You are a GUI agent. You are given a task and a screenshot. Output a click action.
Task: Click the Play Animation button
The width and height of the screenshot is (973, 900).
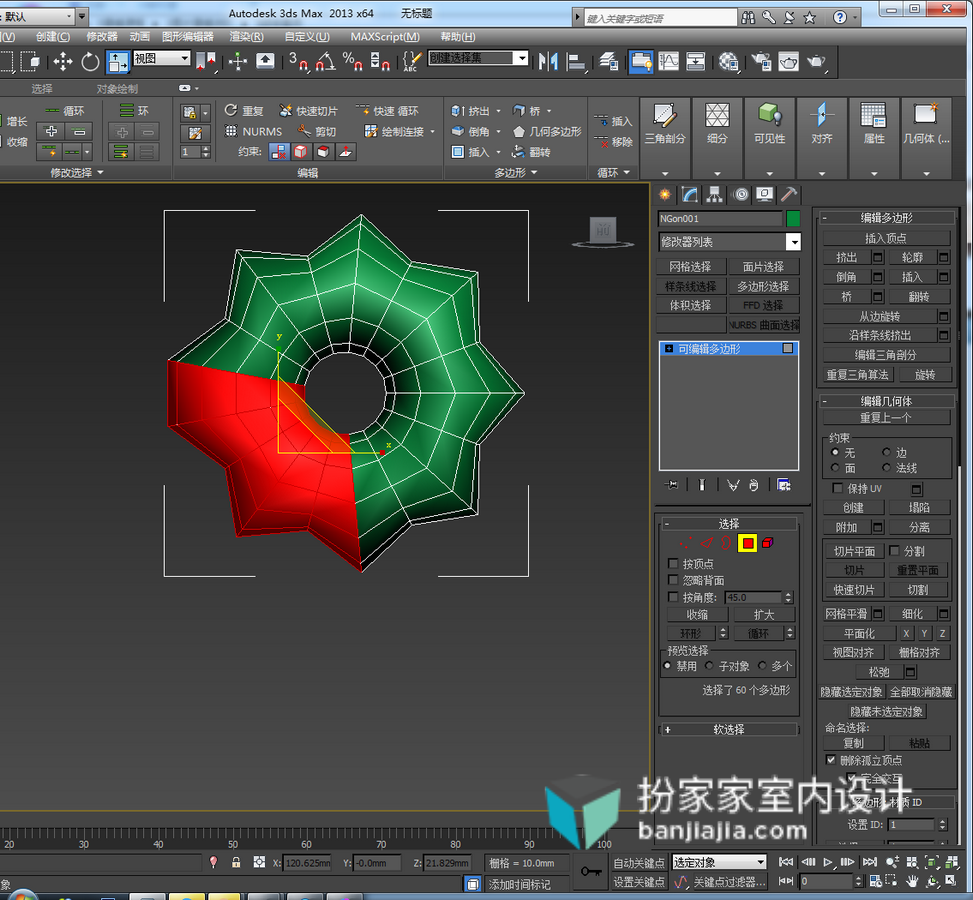coord(828,862)
